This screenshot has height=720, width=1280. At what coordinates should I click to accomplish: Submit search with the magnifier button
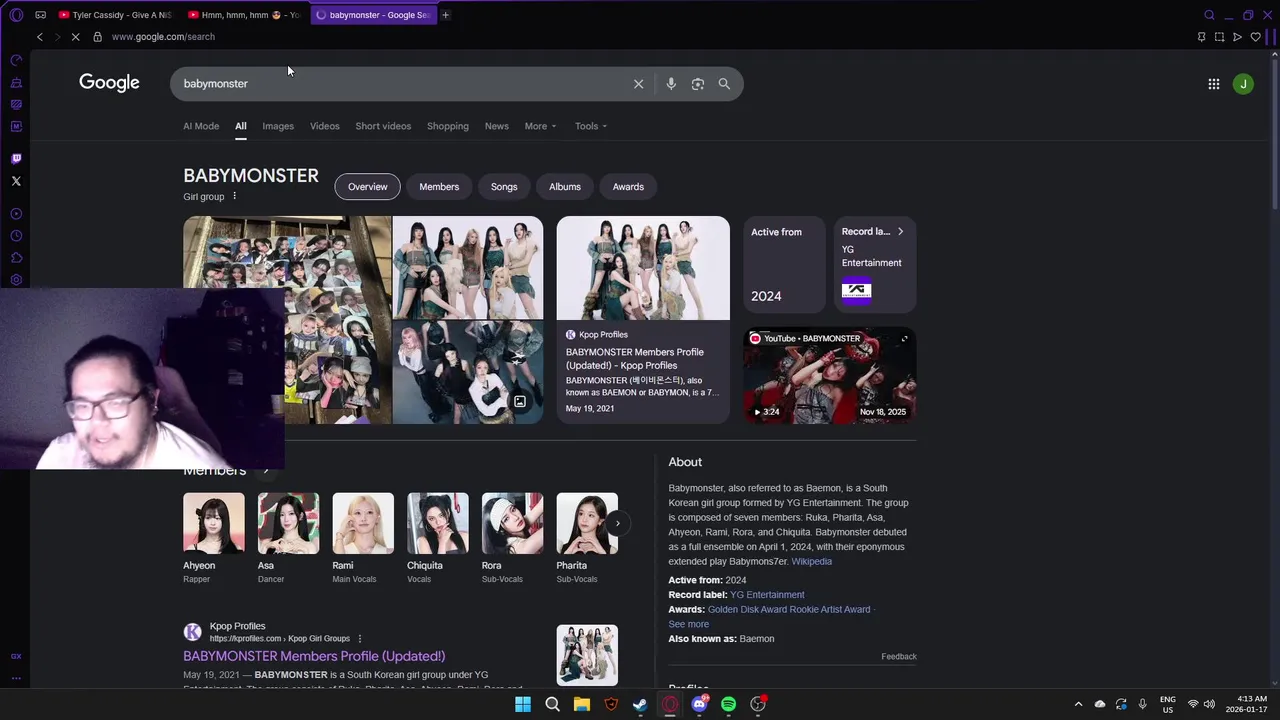tap(724, 84)
